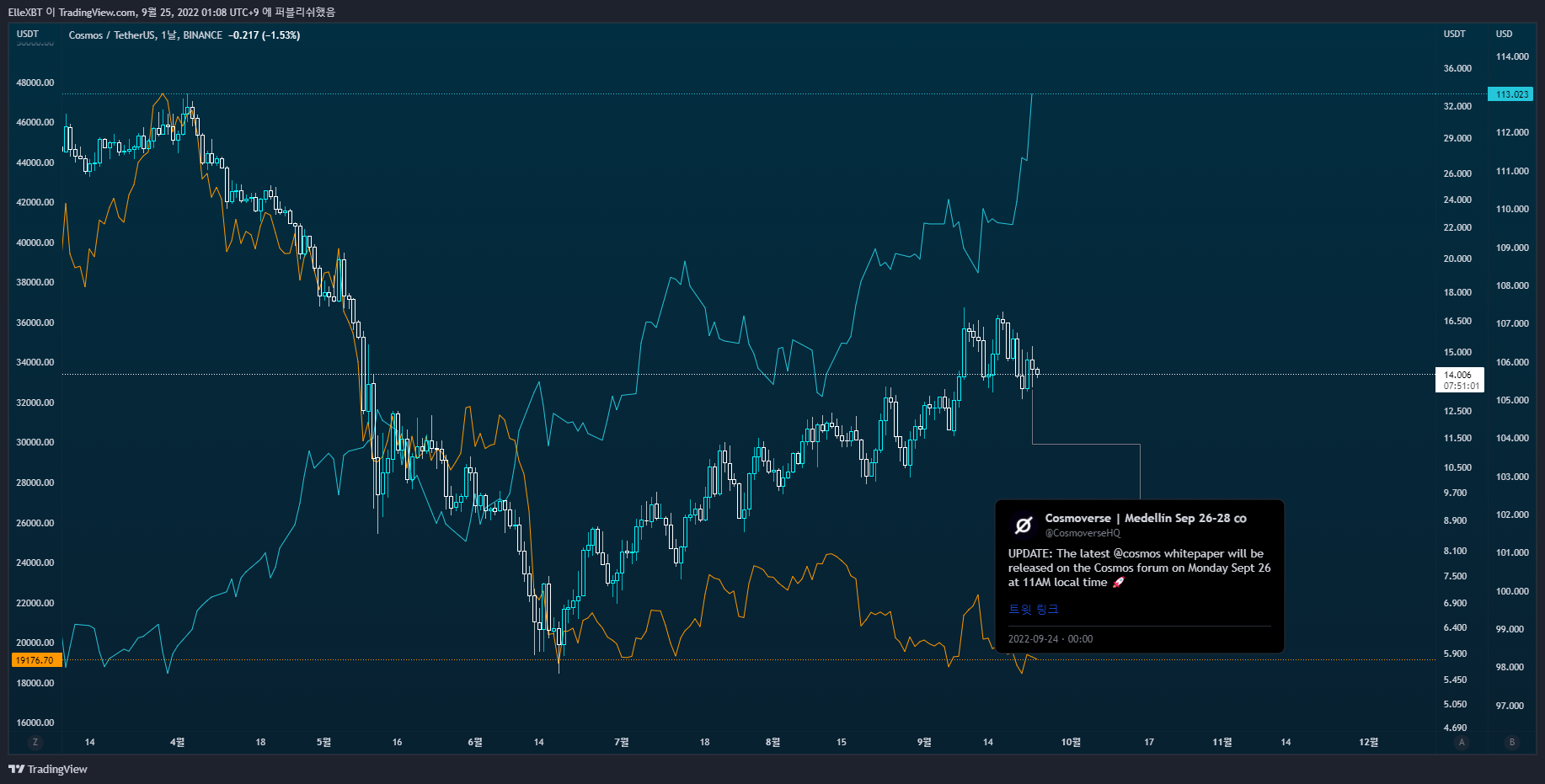Click the 11월 time axis label
Screen dimensions: 1545x784
[1222, 742]
